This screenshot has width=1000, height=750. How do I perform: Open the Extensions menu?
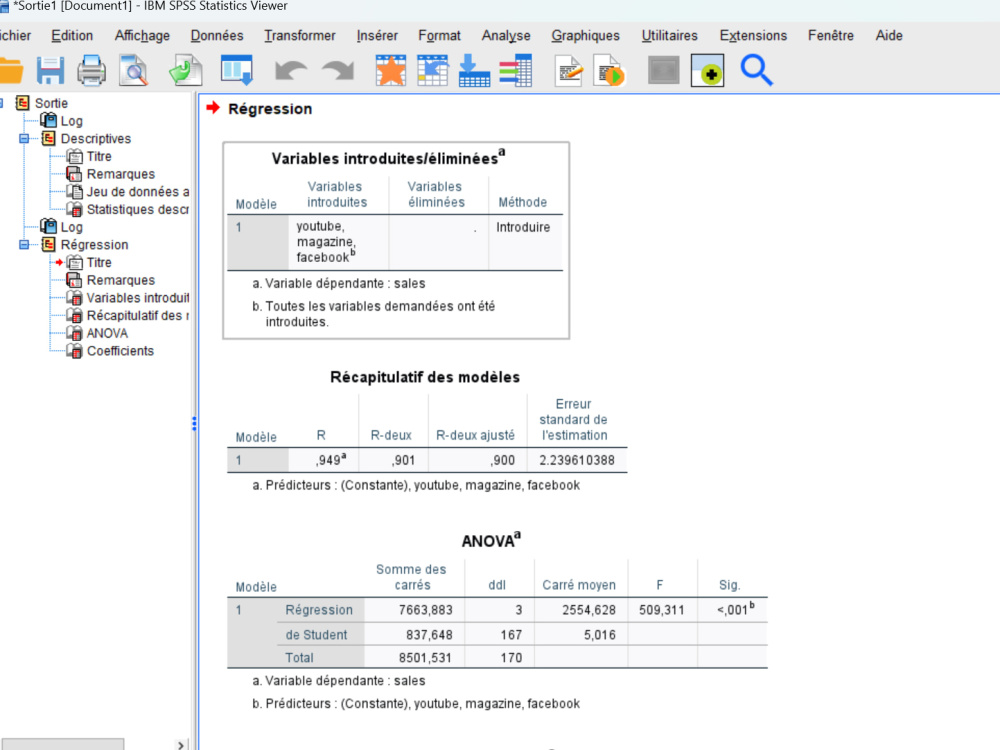[x=753, y=36]
